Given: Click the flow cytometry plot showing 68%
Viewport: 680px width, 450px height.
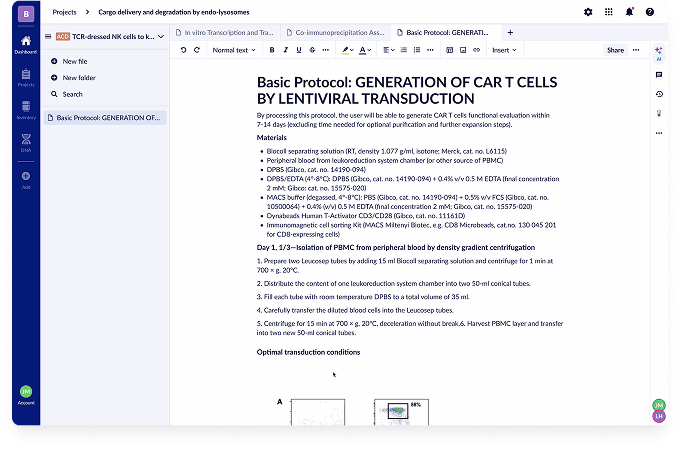Looking at the screenshot, I should point(401,412).
